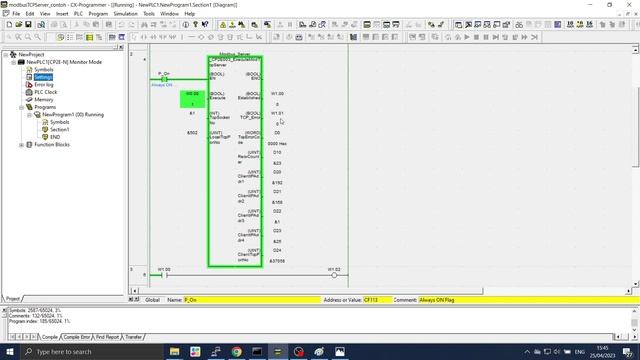Open the Tools menu

pos(149,13)
